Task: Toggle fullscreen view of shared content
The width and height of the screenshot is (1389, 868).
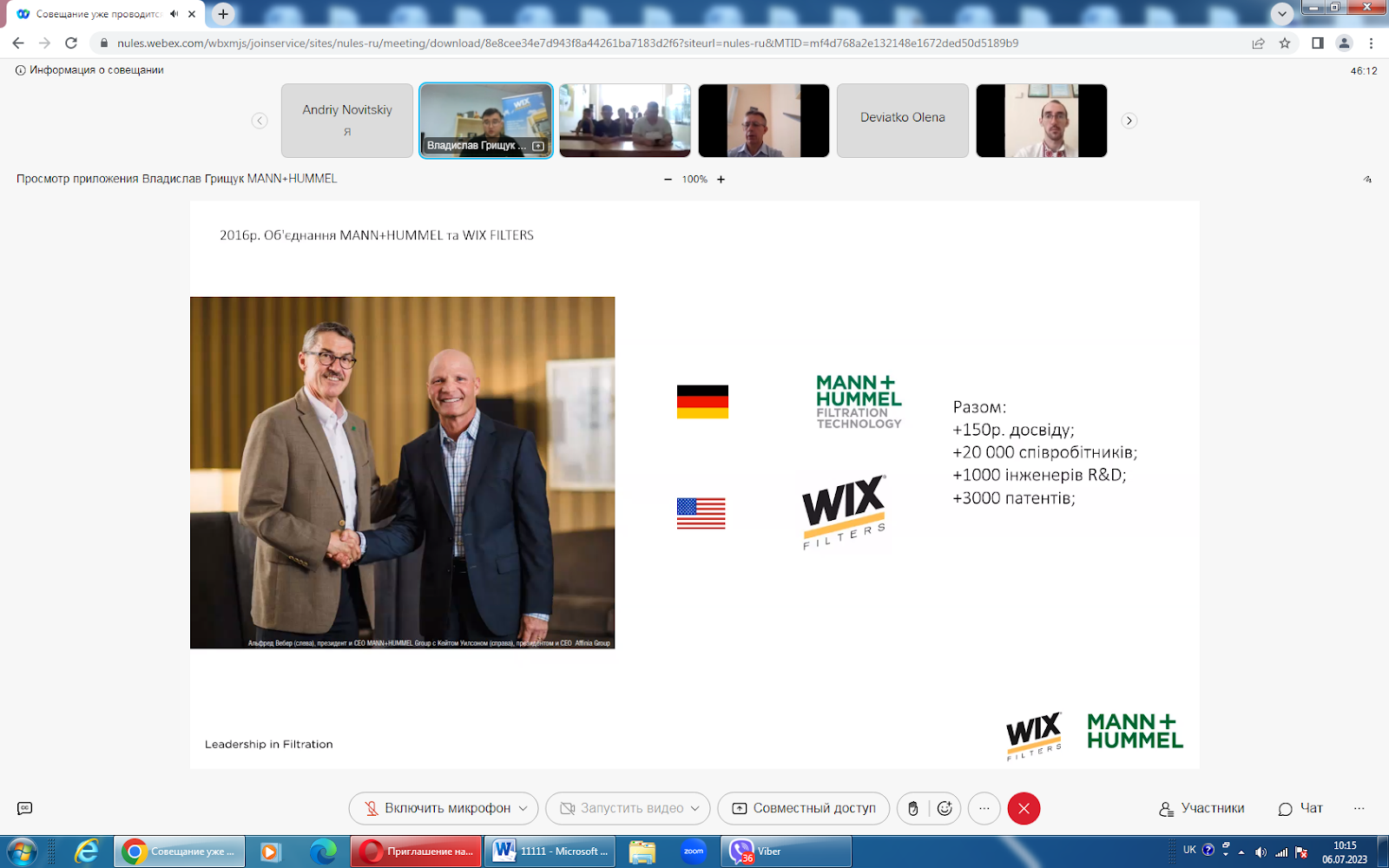Action: [1367, 180]
